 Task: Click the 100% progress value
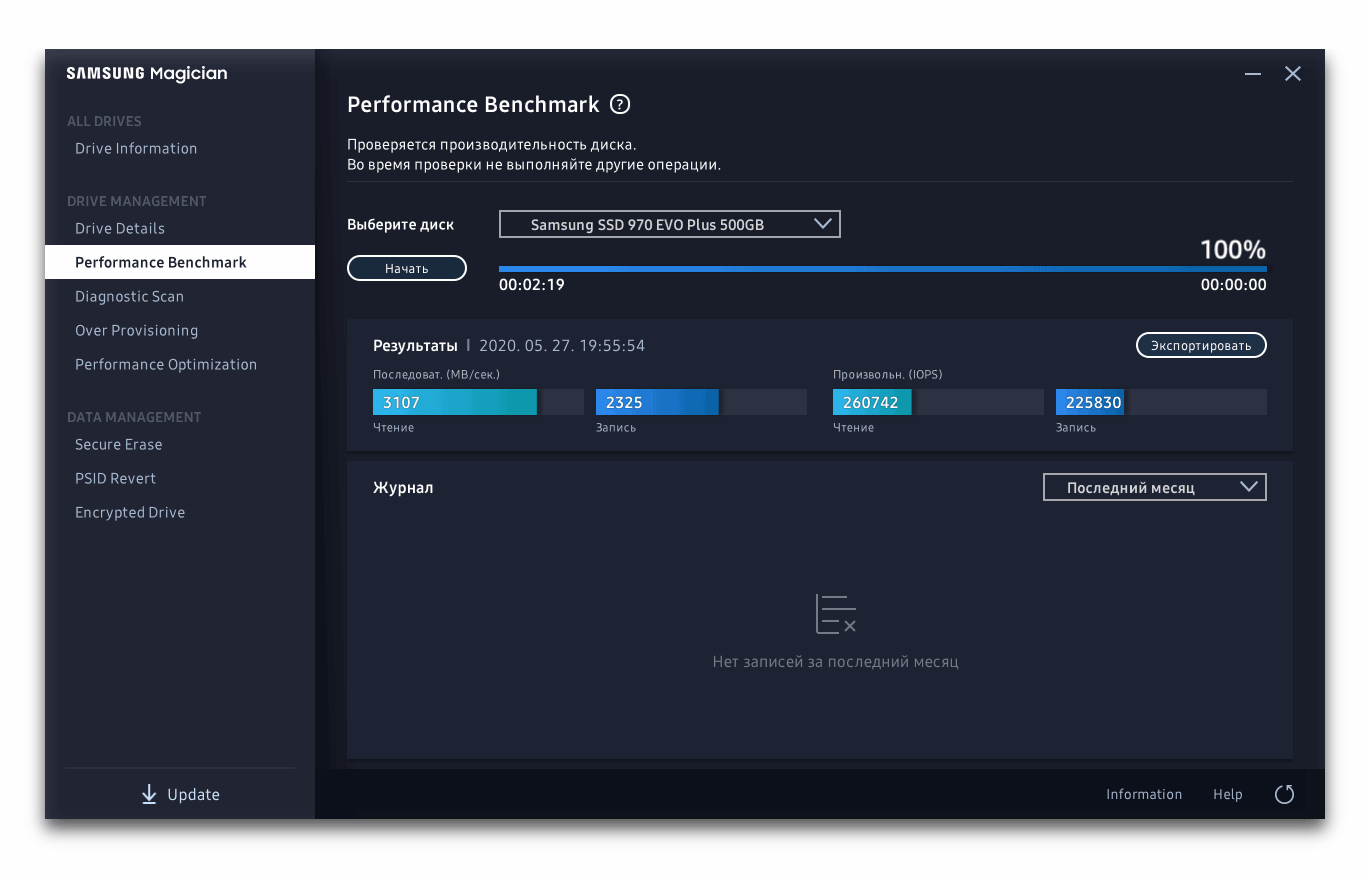point(1233,249)
